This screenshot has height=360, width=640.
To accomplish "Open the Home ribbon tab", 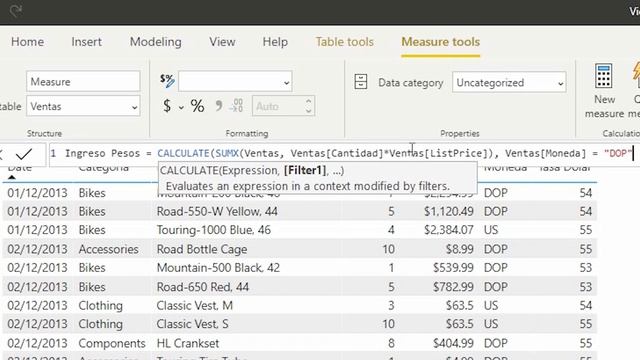I will 27,42.
